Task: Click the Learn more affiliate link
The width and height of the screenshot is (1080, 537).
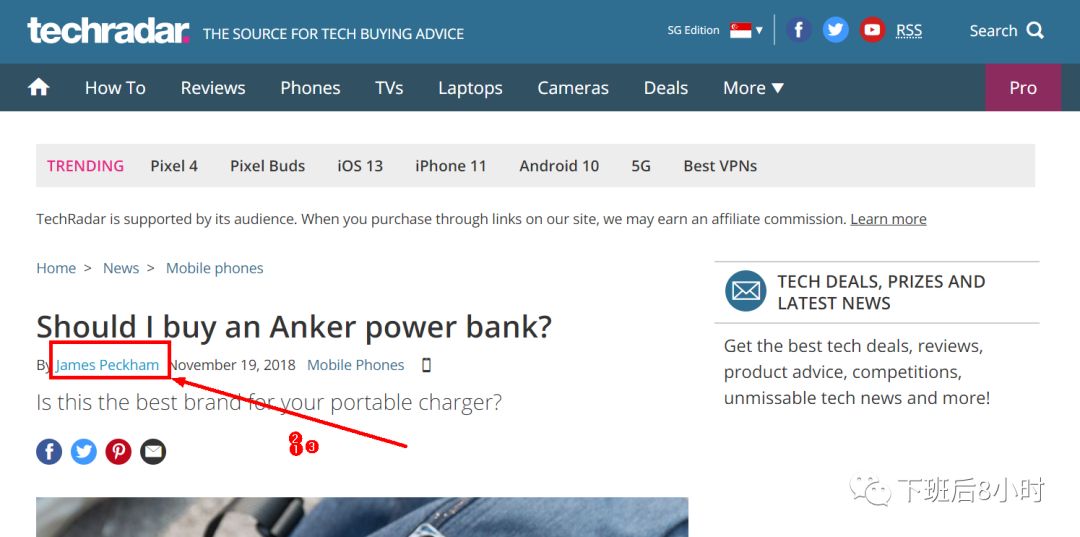Action: pos(888,219)
